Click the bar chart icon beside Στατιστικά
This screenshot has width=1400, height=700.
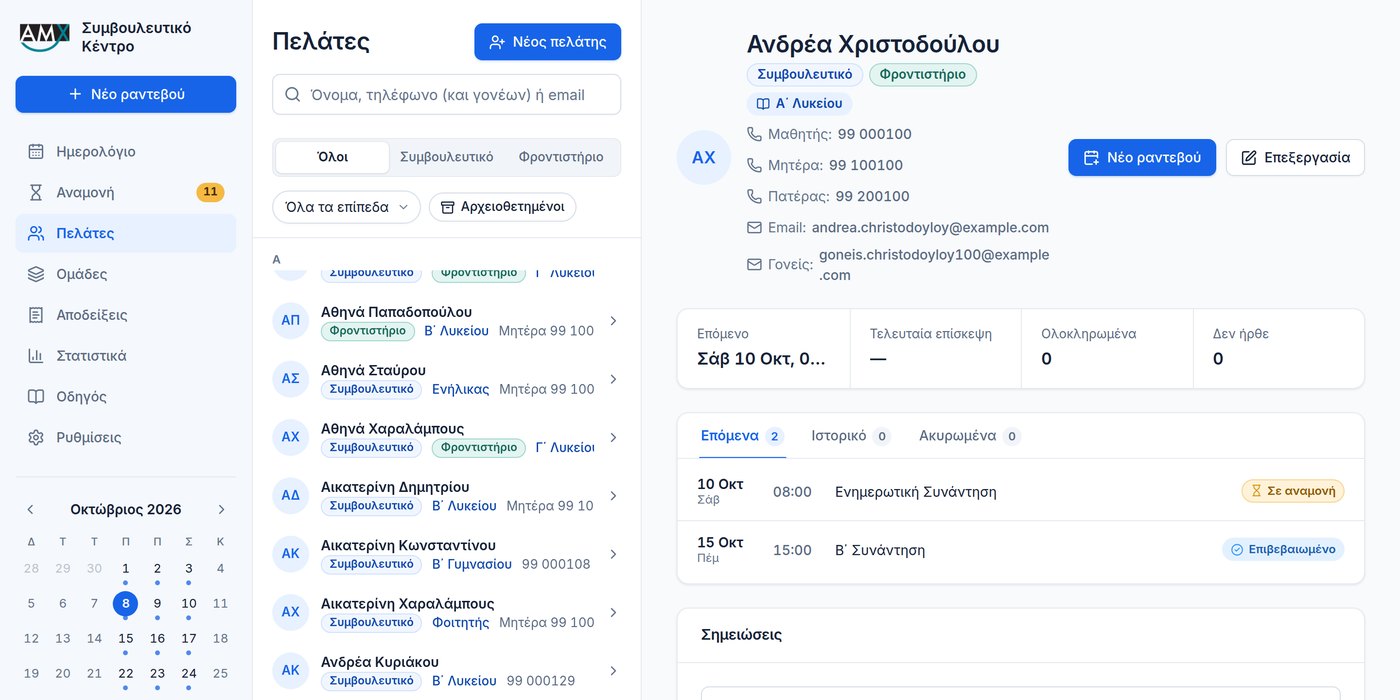pyautogui.click(x=36, y=356)
